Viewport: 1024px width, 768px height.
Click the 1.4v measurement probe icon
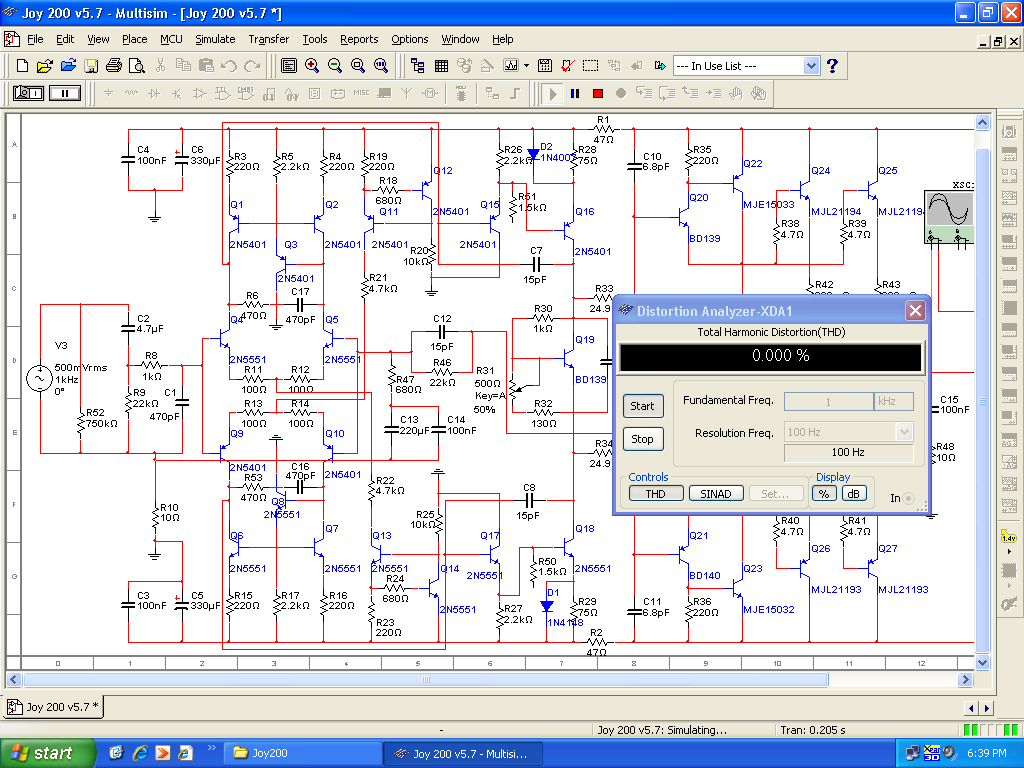pos(1009,538)
